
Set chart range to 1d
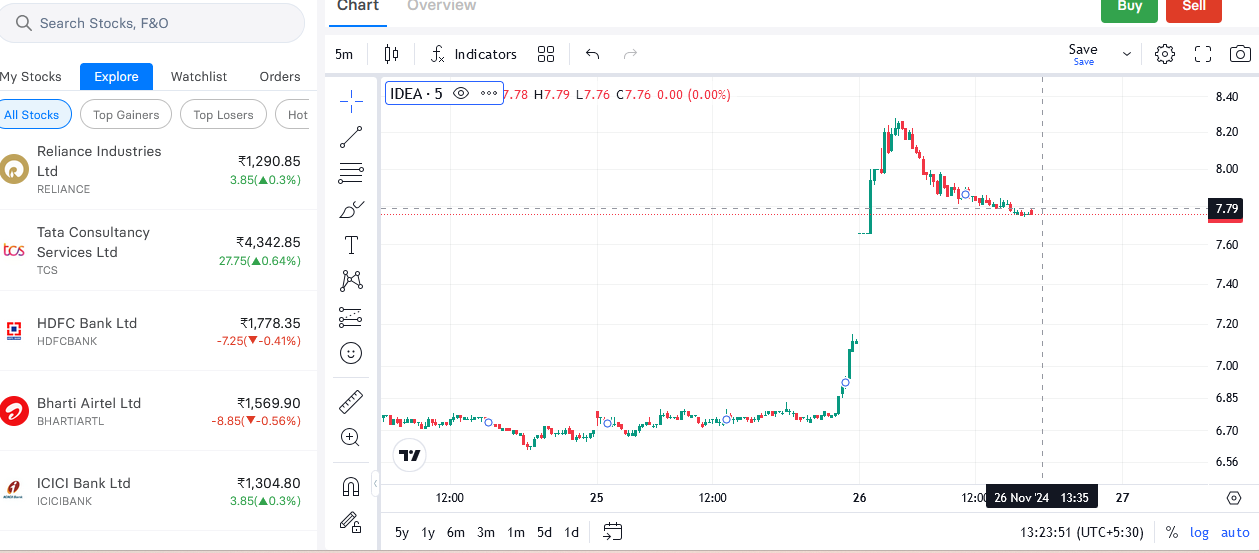tap(572, 532)
